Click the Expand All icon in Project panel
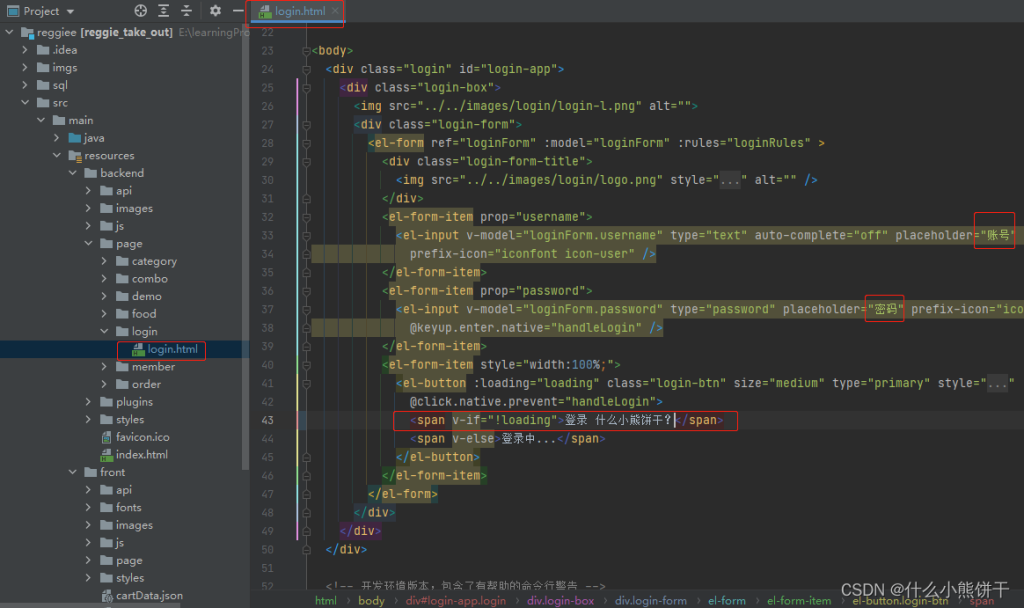The width and height of the screenshot is (1024, 608). point(164,11)
